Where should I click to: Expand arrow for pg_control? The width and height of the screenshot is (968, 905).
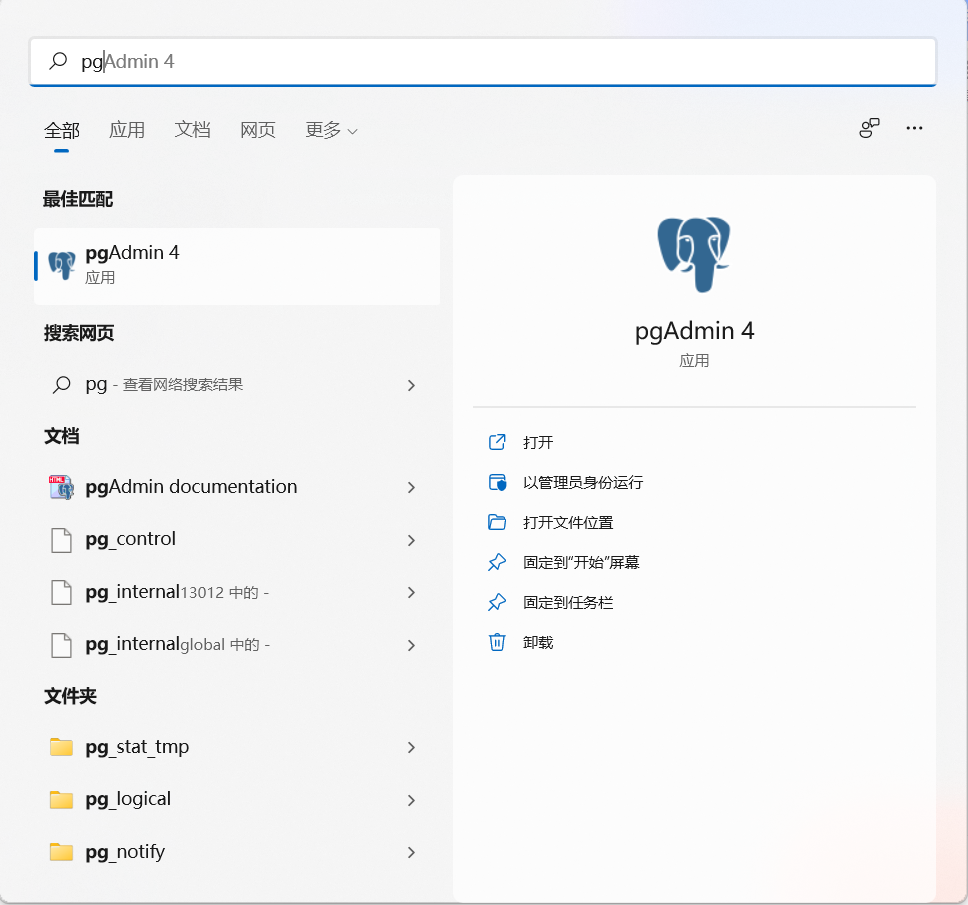coord(411,540)
